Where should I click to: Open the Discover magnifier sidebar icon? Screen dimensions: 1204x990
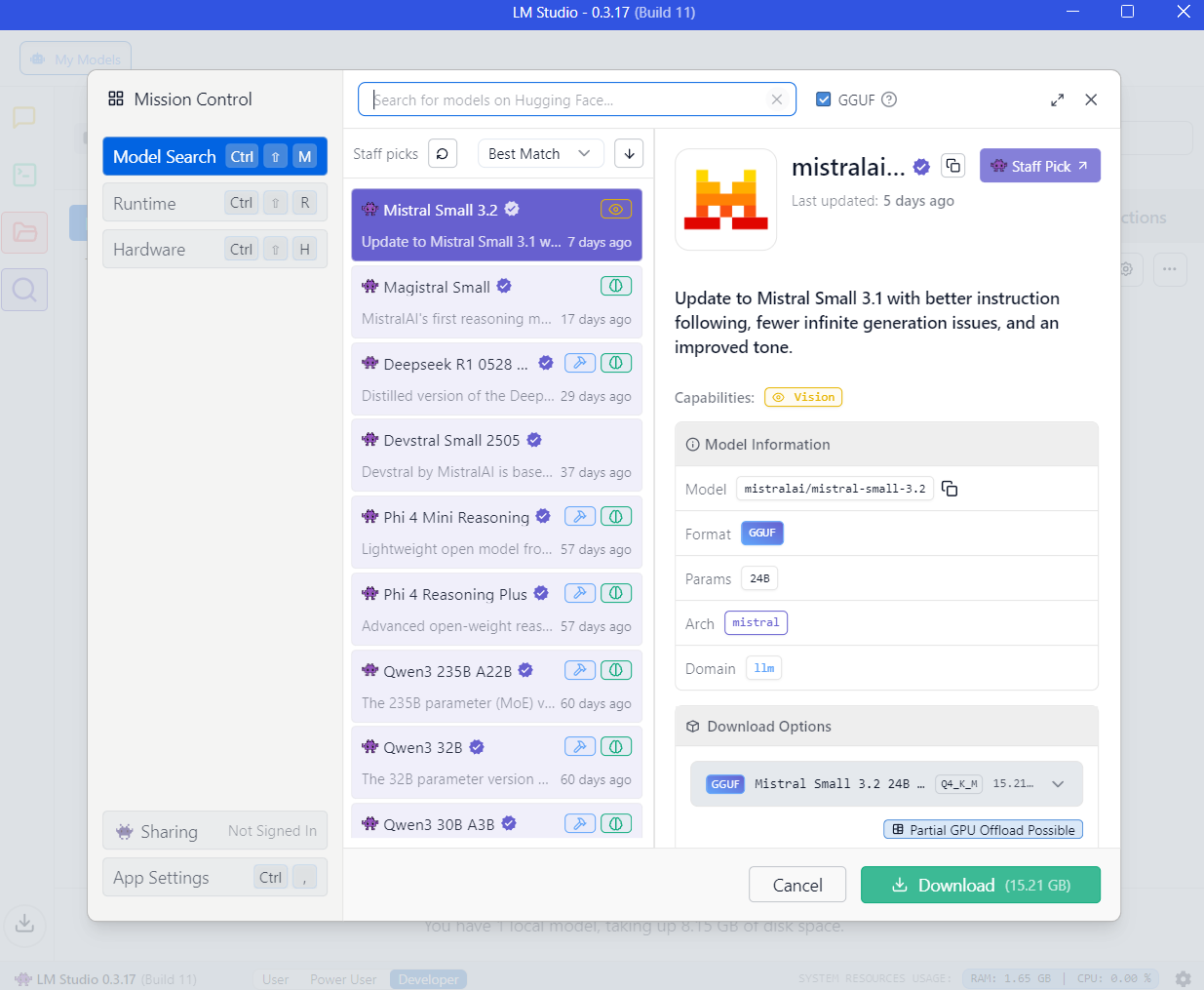(24, 290)
